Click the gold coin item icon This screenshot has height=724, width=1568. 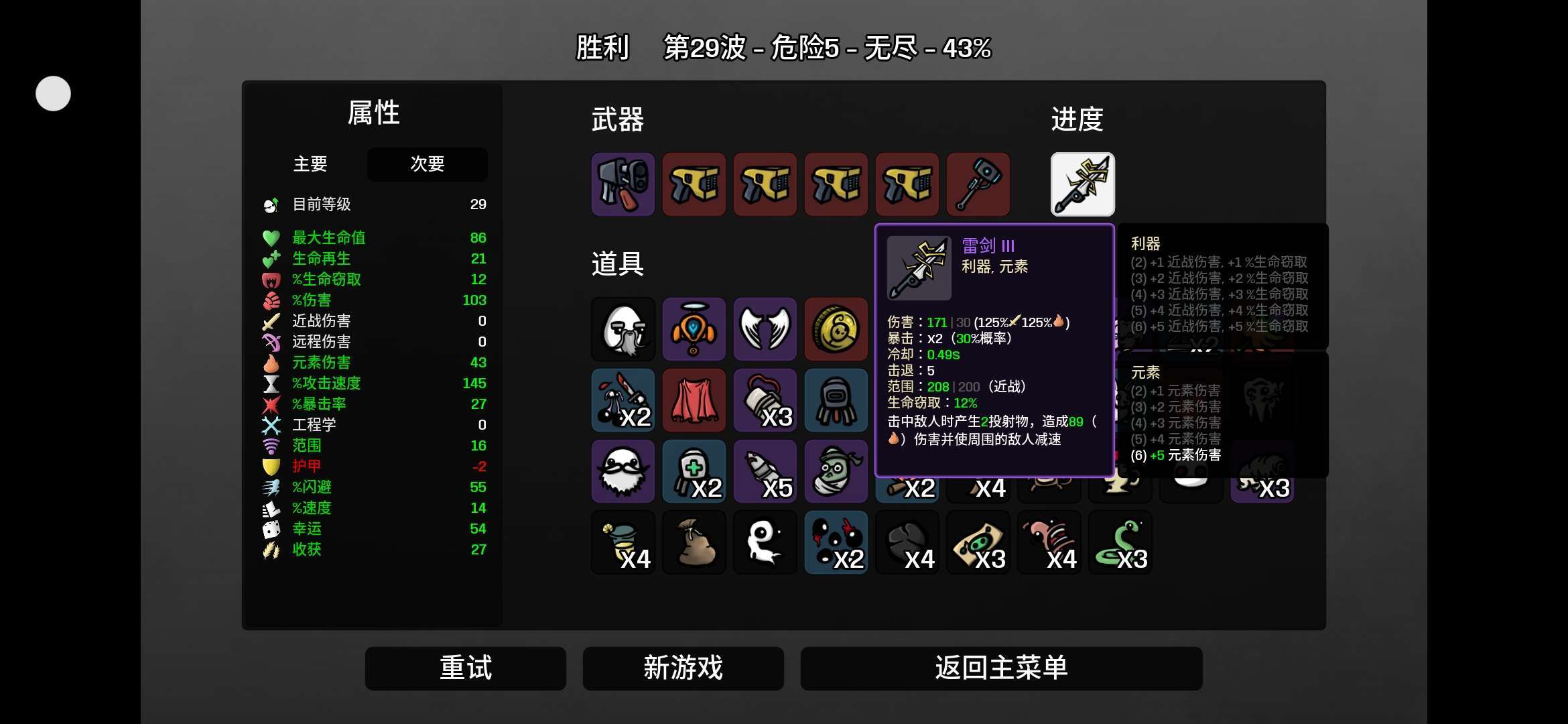(x=836, y=329)
